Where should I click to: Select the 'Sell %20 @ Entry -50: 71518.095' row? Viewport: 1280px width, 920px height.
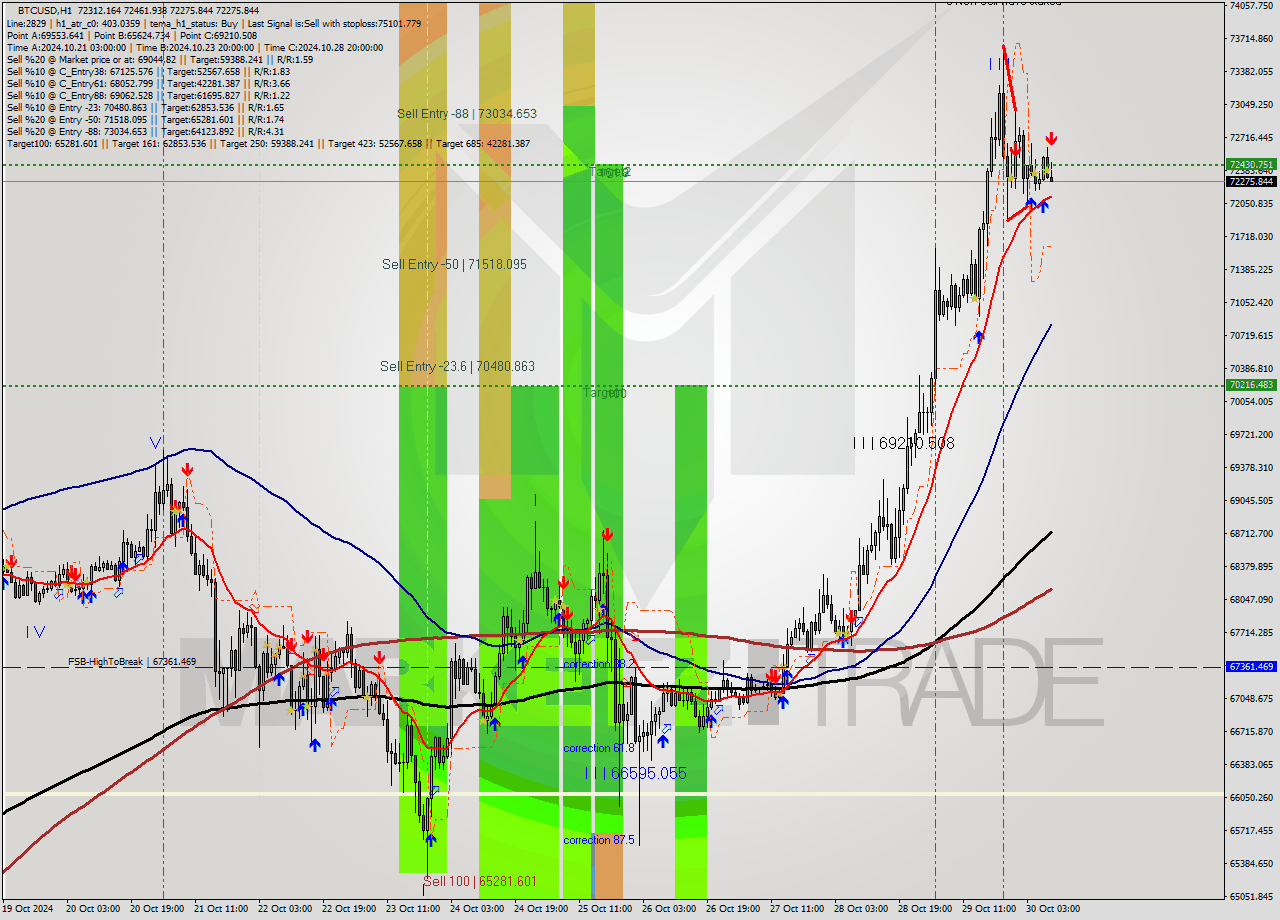pos(145,119)
